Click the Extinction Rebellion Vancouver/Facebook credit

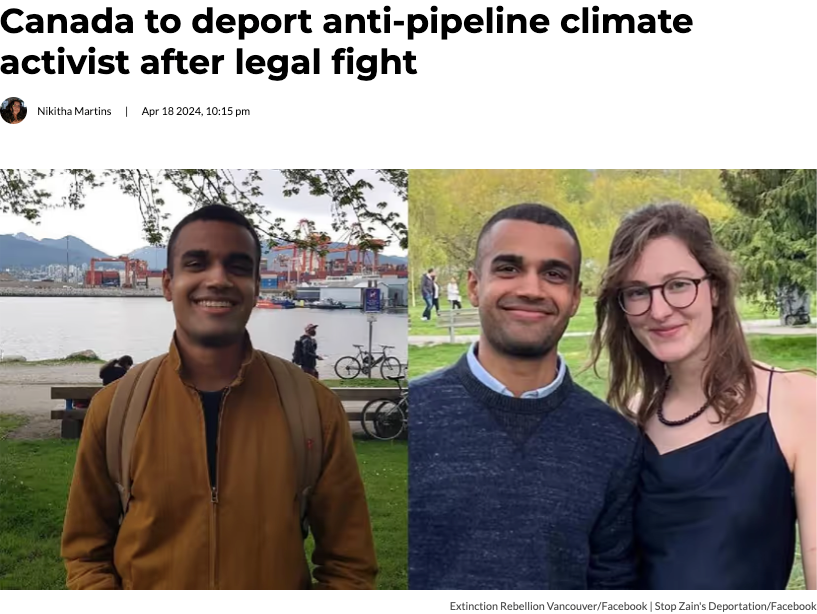(x=548, y=606)
